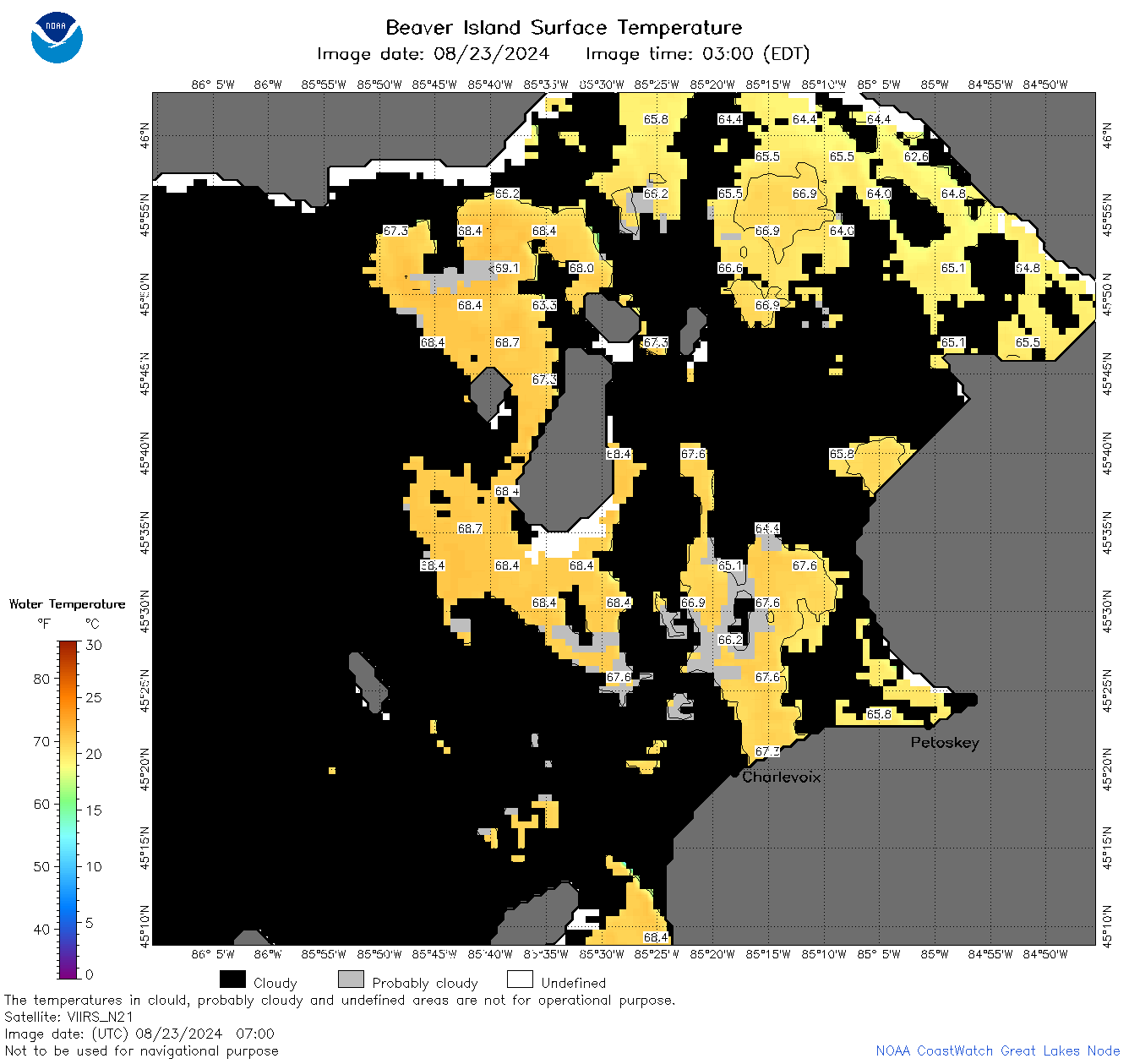
Task: Click the NOAA logo emblem
Action: [57, 37]
